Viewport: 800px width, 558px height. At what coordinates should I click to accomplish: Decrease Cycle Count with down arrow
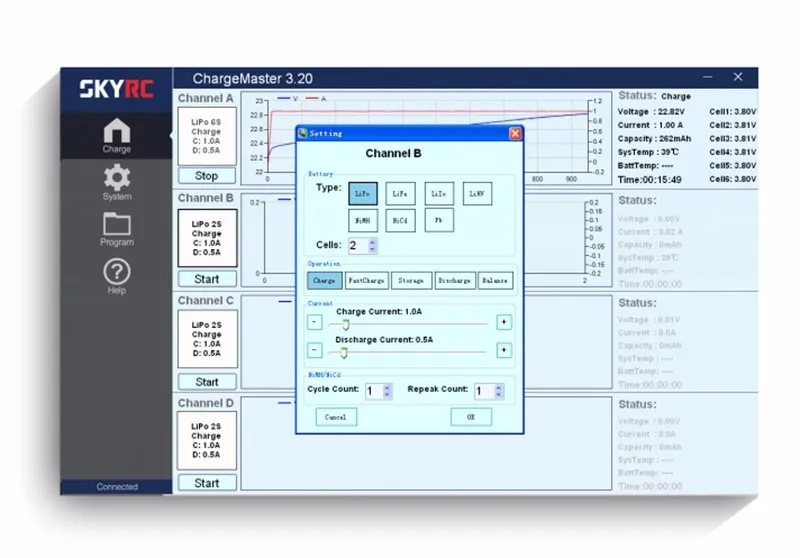click(387, 395)
